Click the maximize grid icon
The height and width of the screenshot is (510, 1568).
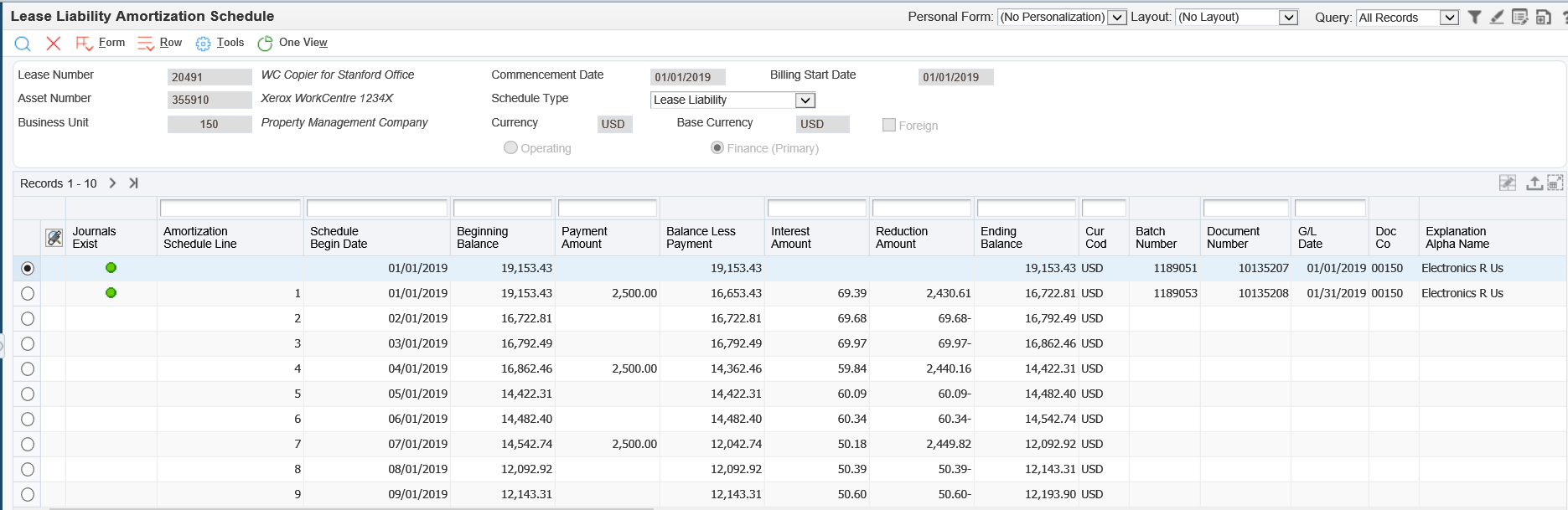[1555, 183]
